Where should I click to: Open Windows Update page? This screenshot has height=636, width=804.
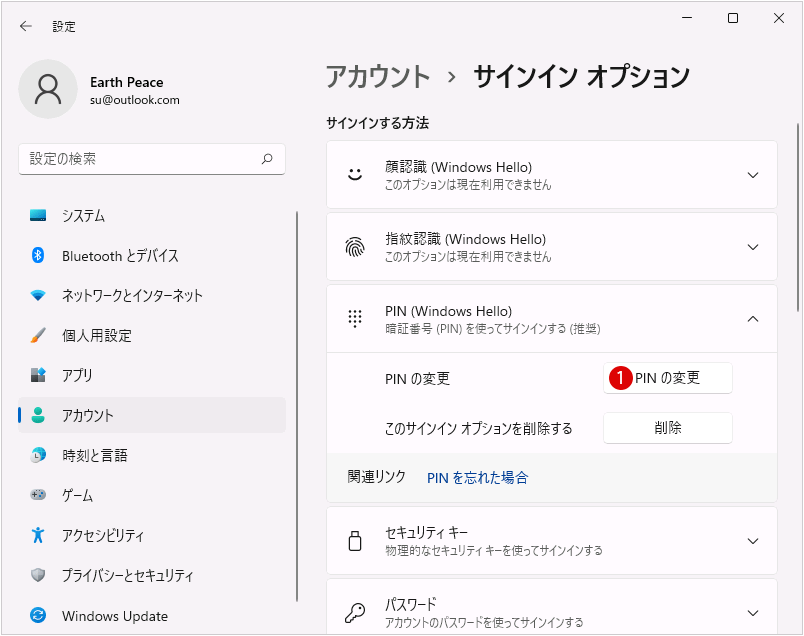click(152, 615)
